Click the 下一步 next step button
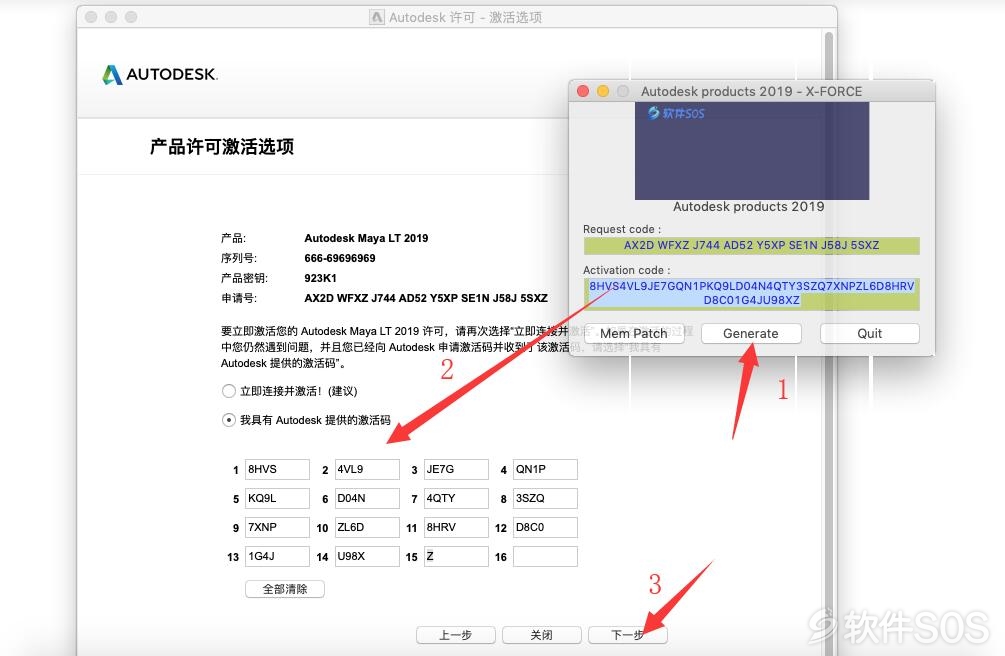Image resolution: width=1005 pixels, height=656 pixels. click(627, 635)
